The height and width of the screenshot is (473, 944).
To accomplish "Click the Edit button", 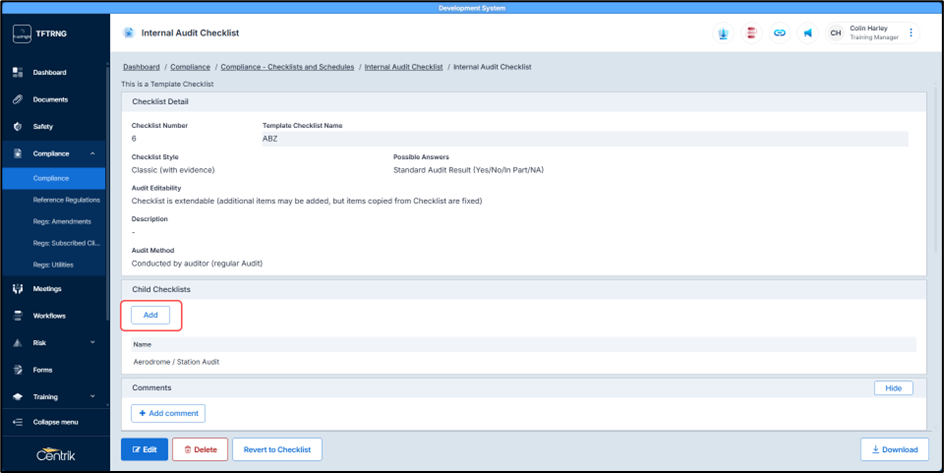I will pyautogui.click(x=144, y=450).
